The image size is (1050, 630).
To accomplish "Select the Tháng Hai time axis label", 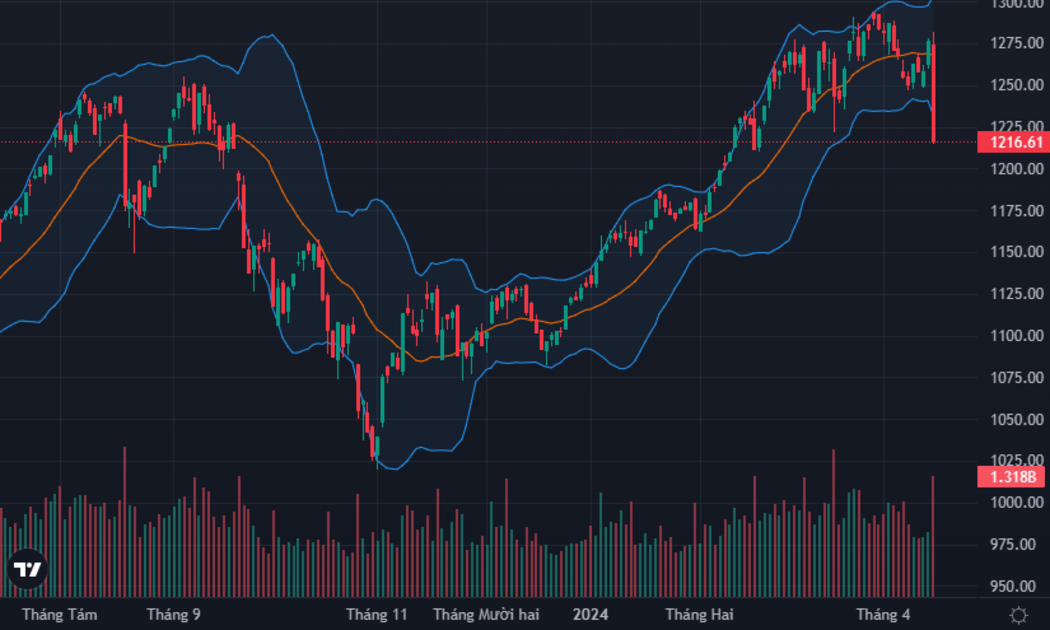I will (x=699, y=615).
